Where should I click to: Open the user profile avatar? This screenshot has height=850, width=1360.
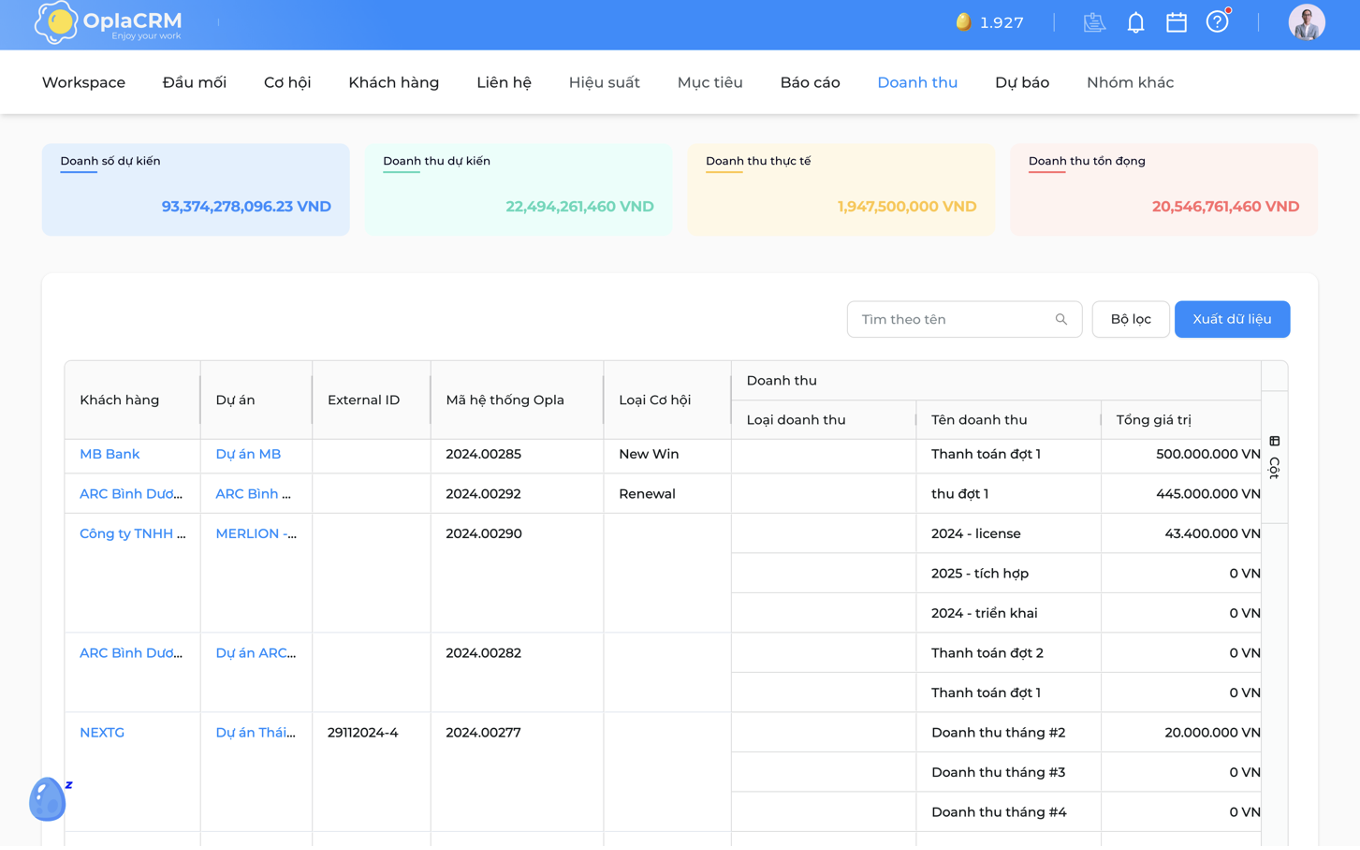[1307, 22]
